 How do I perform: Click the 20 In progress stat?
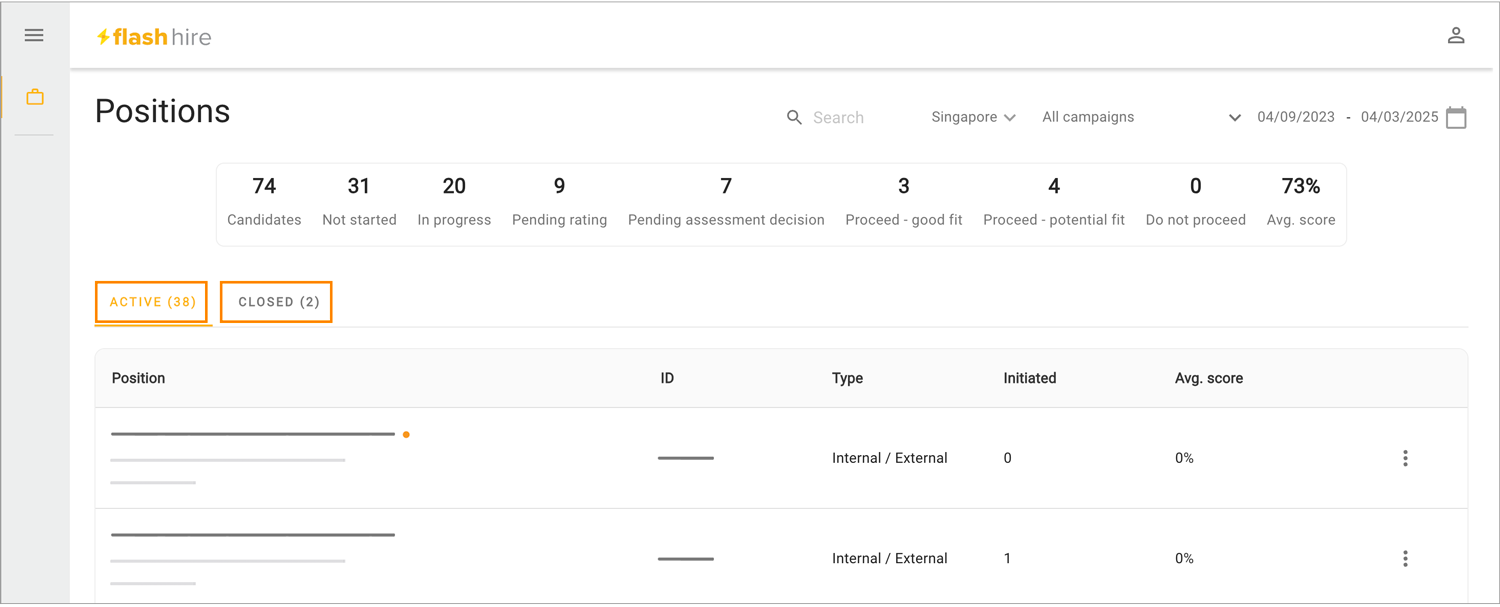(x=454, y=203)
